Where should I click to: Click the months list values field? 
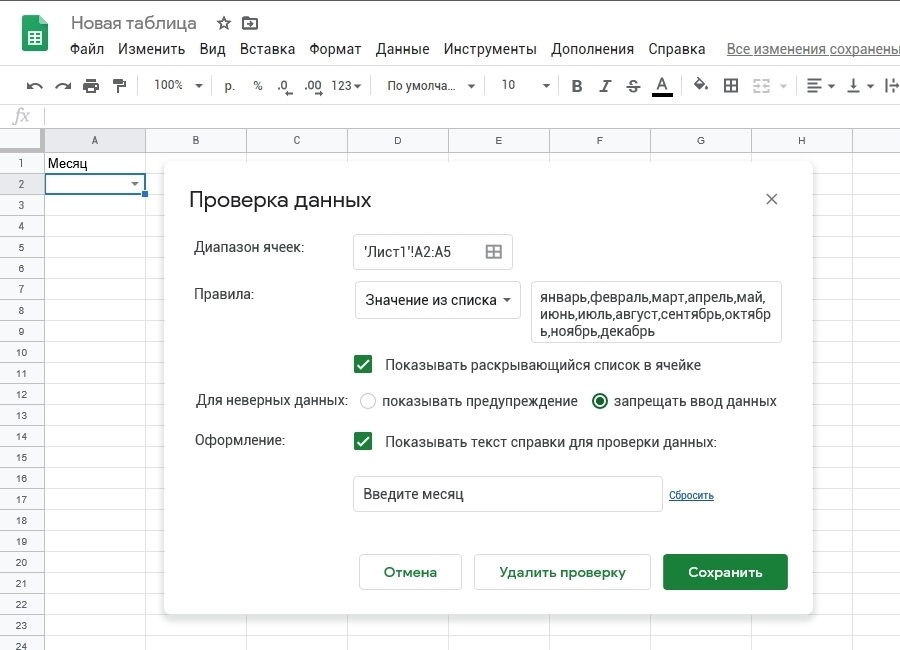pyautogui.click(x=656, y=312)
